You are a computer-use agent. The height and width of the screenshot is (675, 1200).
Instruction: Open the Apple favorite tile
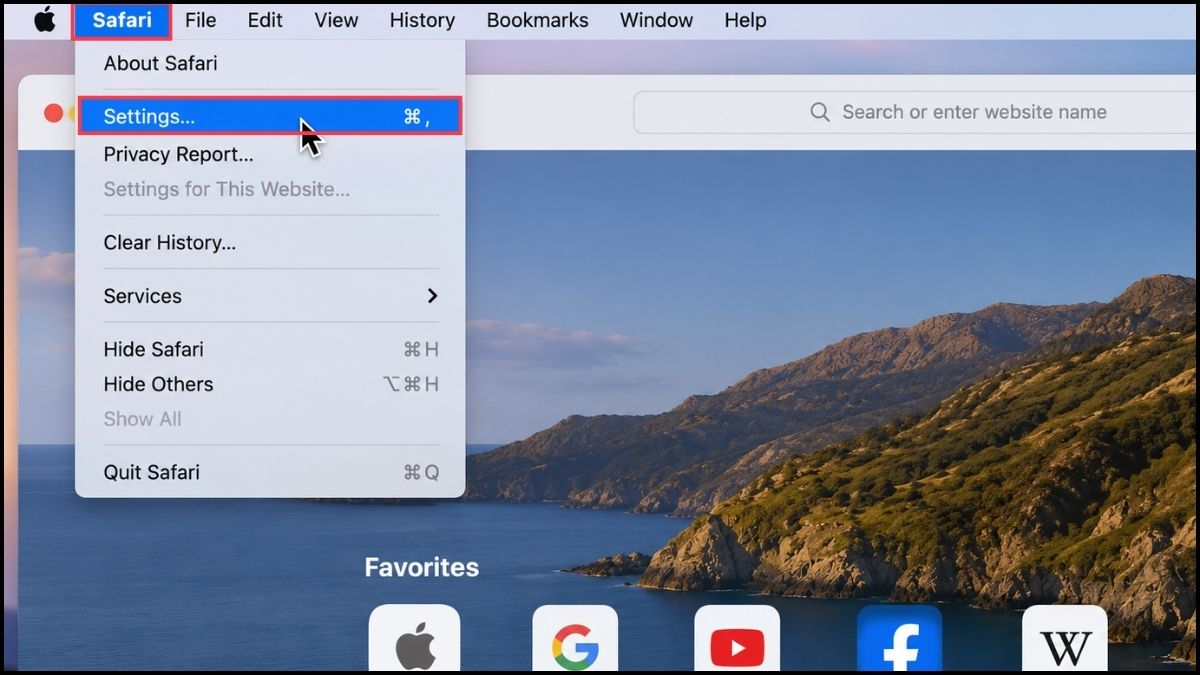tap(415, 639)
